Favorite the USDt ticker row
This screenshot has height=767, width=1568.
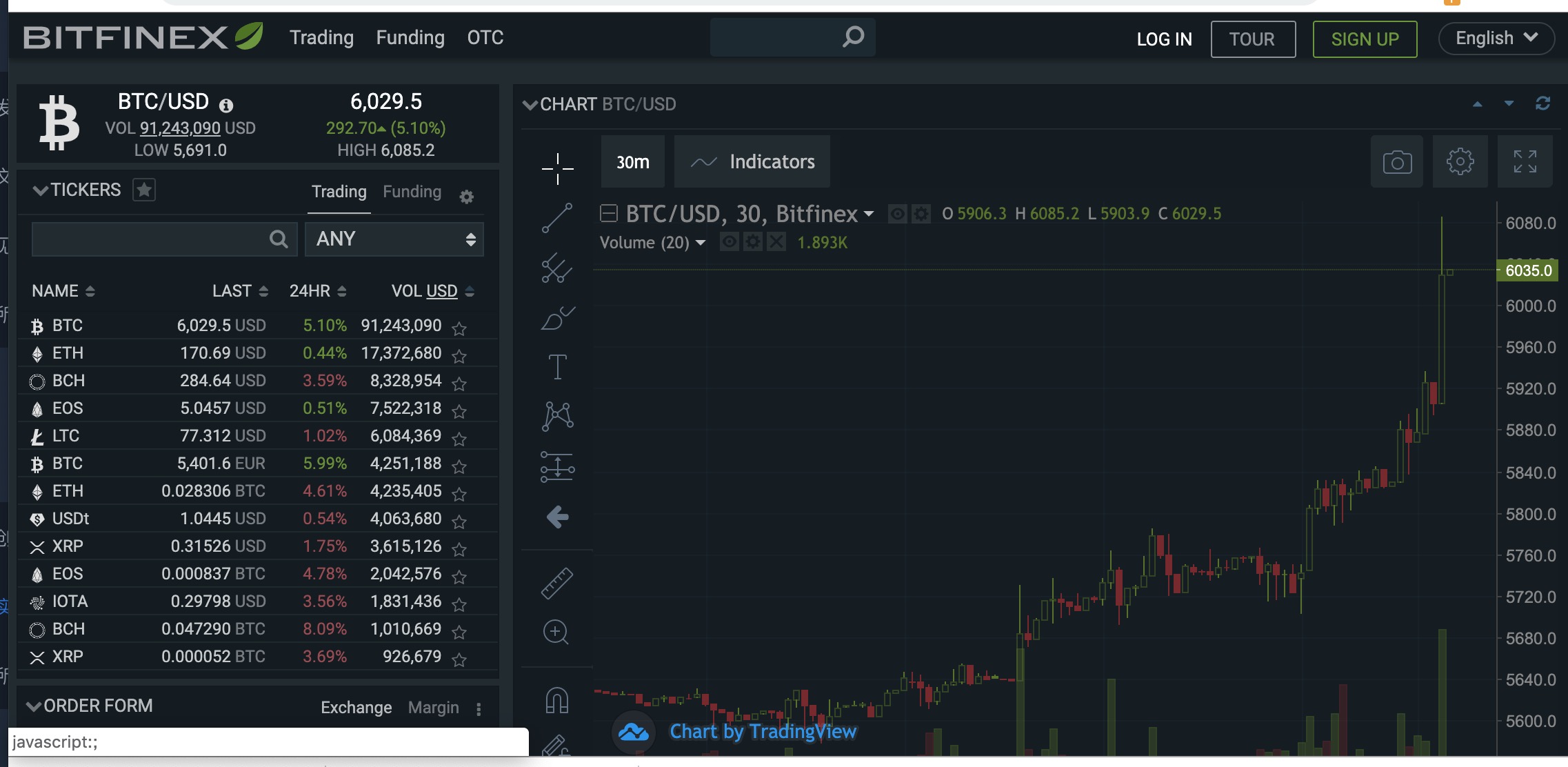click(459, 521)
